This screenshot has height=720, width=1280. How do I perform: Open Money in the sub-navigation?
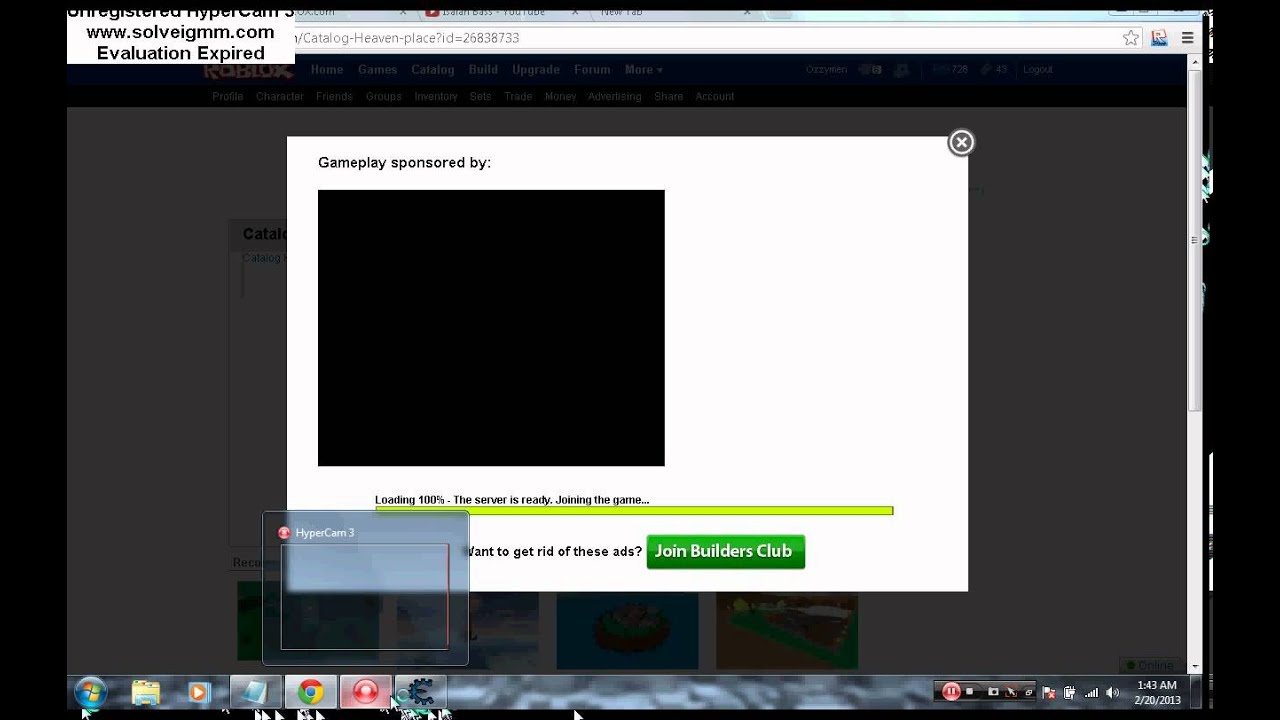tap(561, 97)
